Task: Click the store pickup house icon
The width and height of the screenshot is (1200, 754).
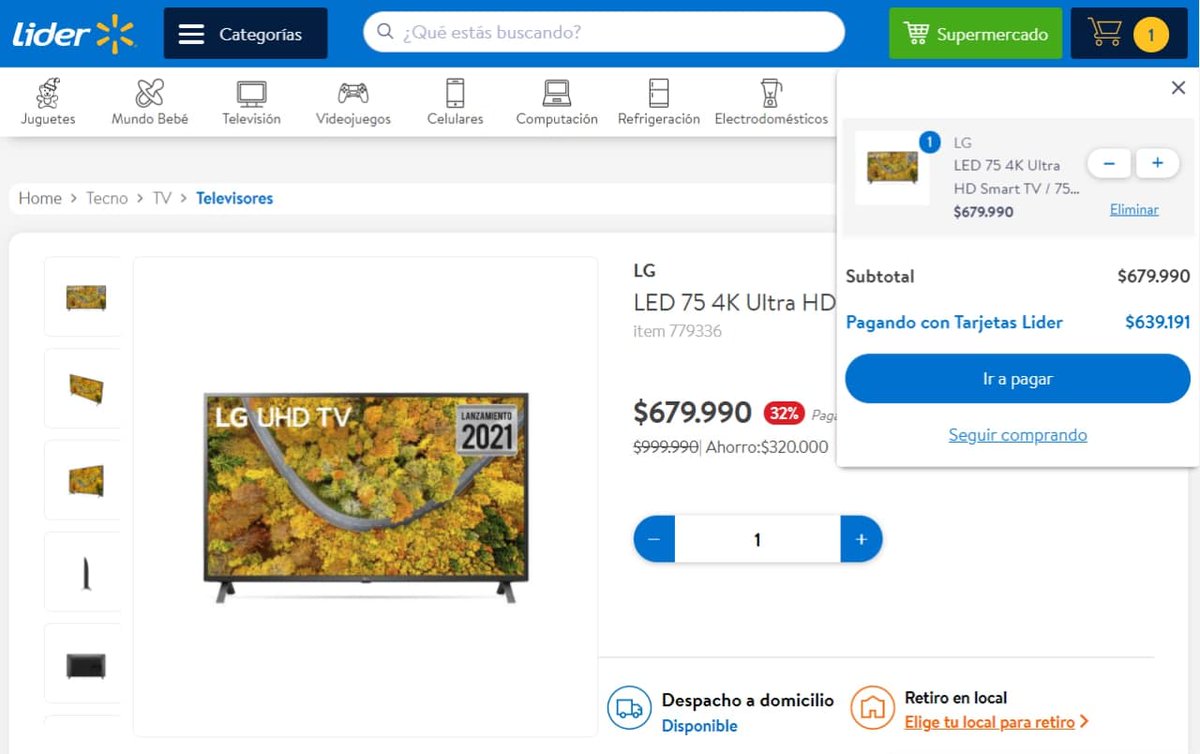Action: point(872,708)
